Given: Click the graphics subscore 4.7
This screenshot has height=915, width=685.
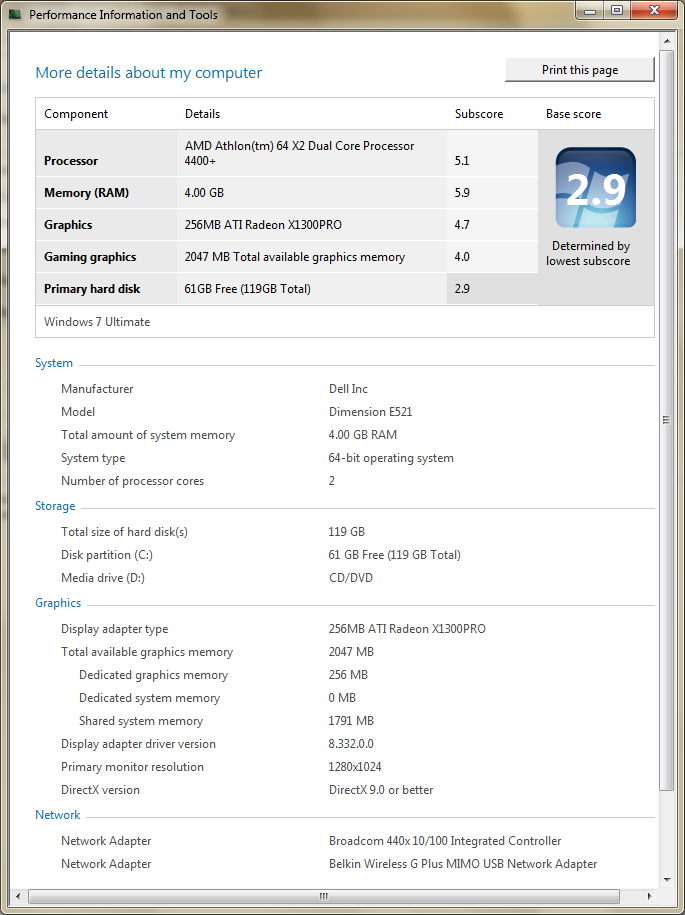Looking at the screenshot, I should 462,225.
